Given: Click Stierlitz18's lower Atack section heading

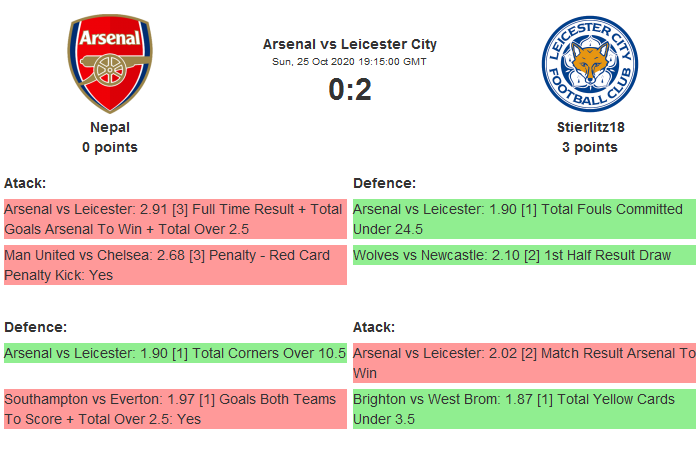Looking at the screenshot, I should pos(374,327).
